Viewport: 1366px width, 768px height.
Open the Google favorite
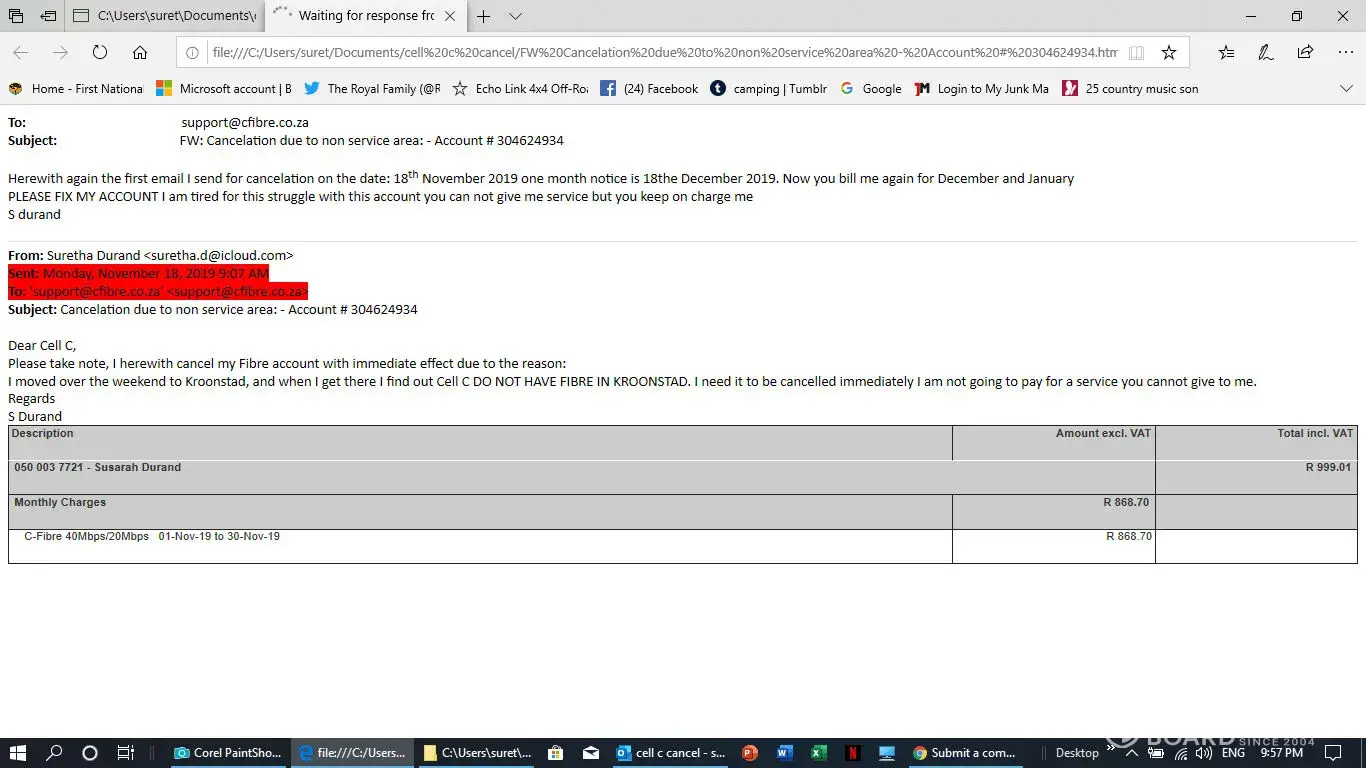(x=871, y=89)
